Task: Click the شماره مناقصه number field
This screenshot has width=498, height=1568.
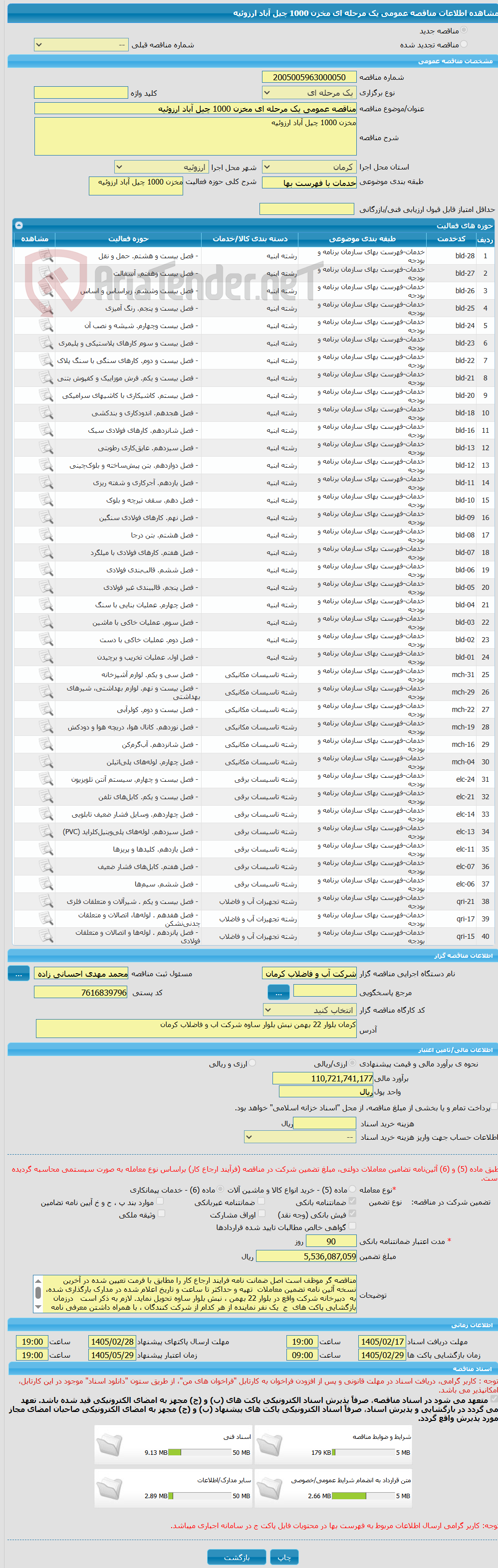Action: coord(309,77)
